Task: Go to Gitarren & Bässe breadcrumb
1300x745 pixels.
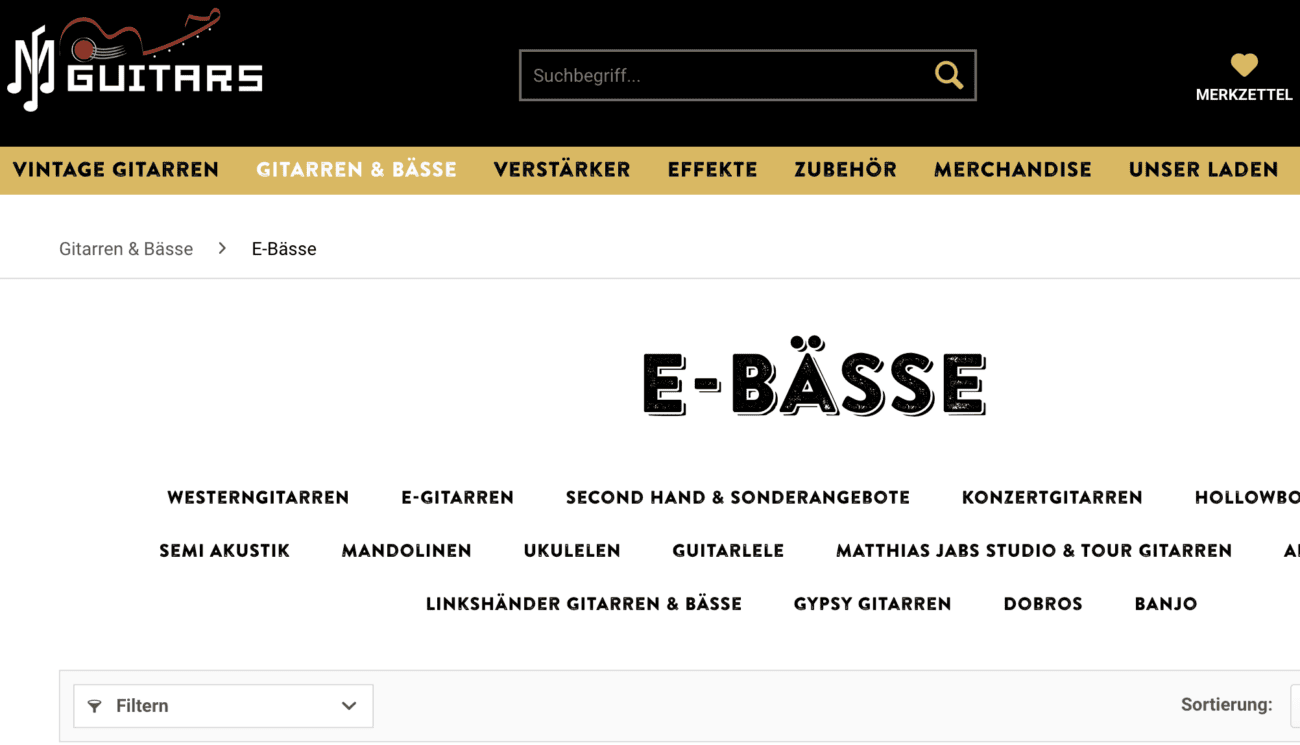Action: 126,249
